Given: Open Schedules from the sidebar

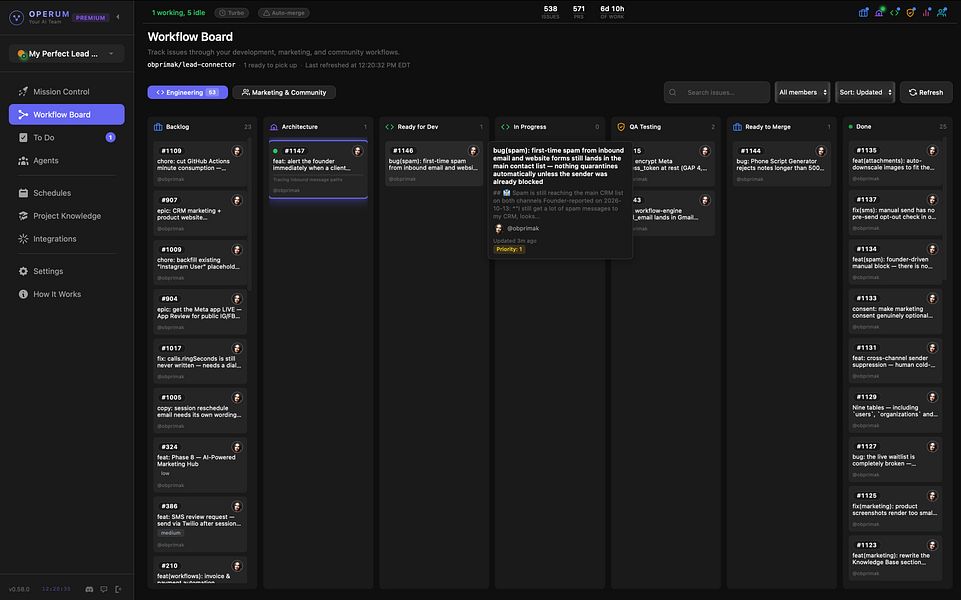Looking at the screenshot, I should click(x=67, y=193).
